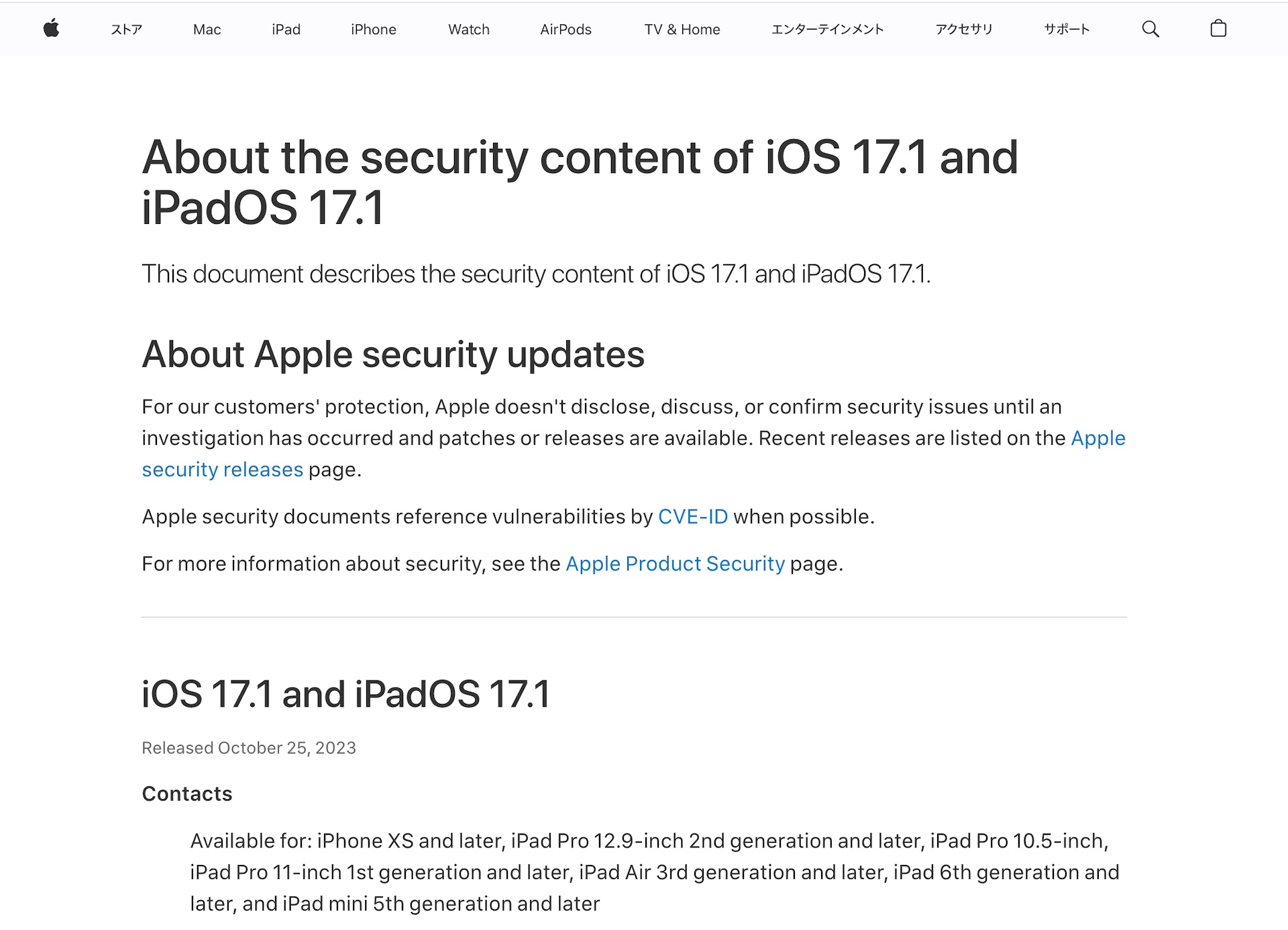Open the CVE-ID link
The image size is (1288, 930).
click(x=692, y=516)
